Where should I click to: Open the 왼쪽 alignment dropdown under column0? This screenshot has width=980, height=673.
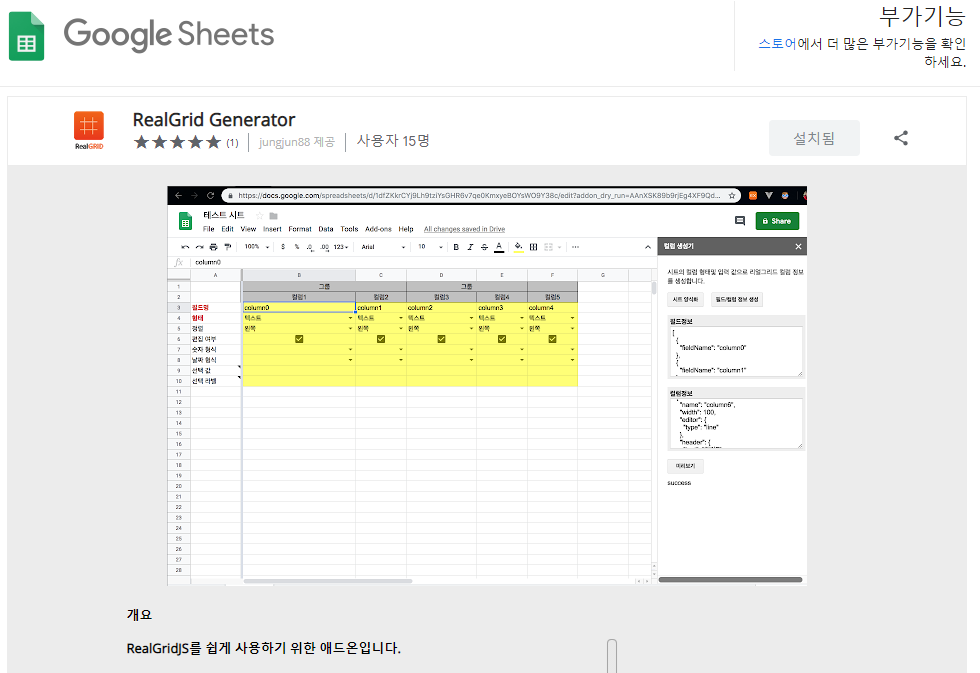[x=350, y=329]
